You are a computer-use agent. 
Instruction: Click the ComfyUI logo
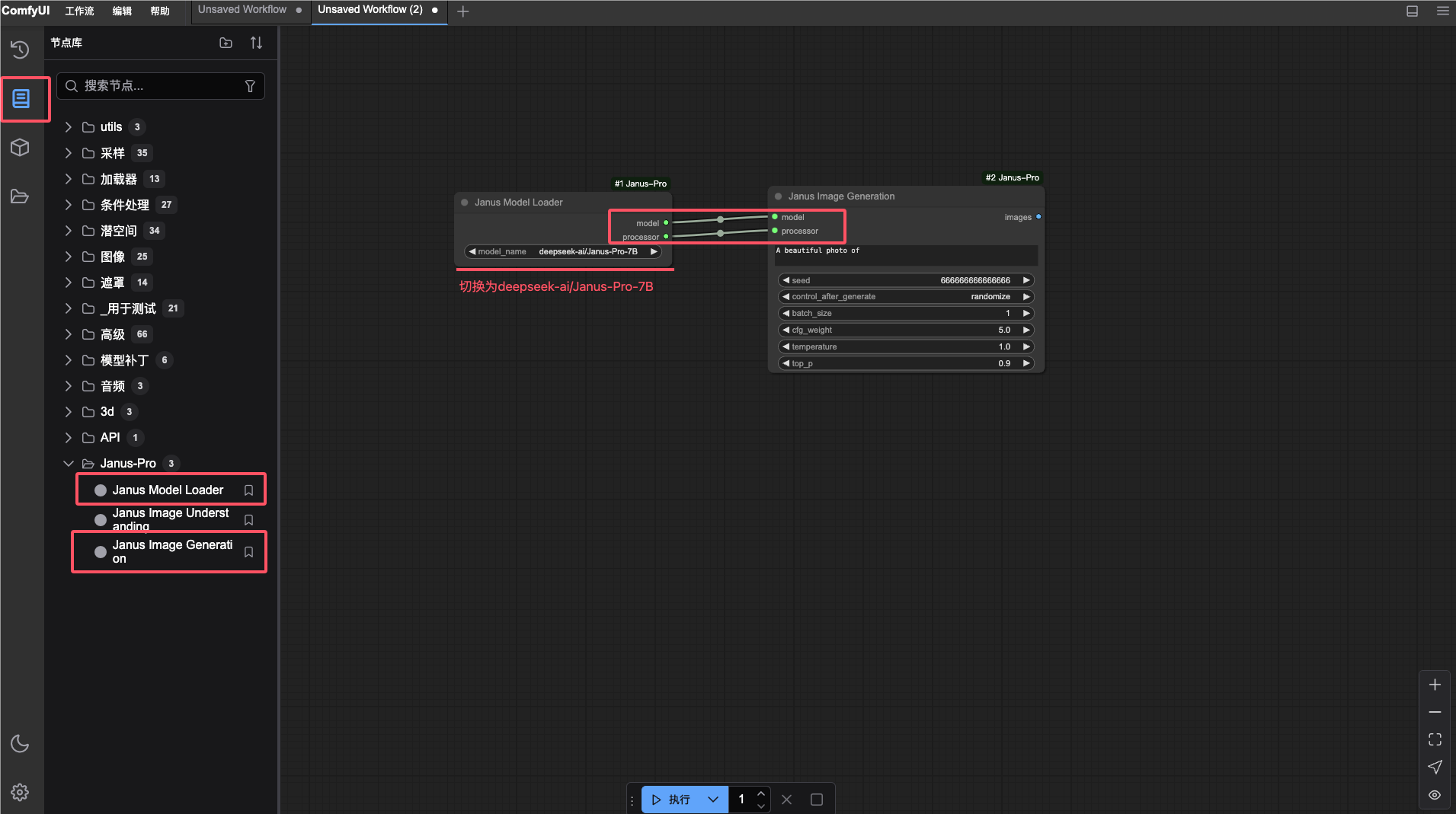click(26, 11)
